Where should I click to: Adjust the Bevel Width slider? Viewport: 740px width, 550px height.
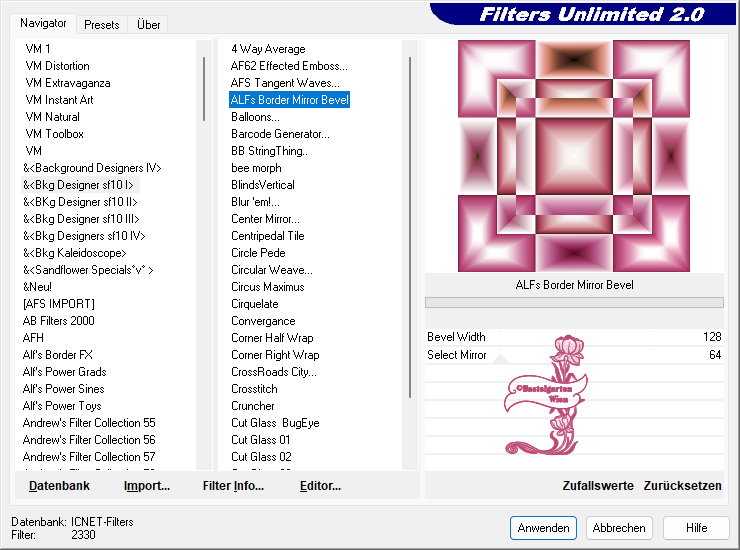[574, 337]
